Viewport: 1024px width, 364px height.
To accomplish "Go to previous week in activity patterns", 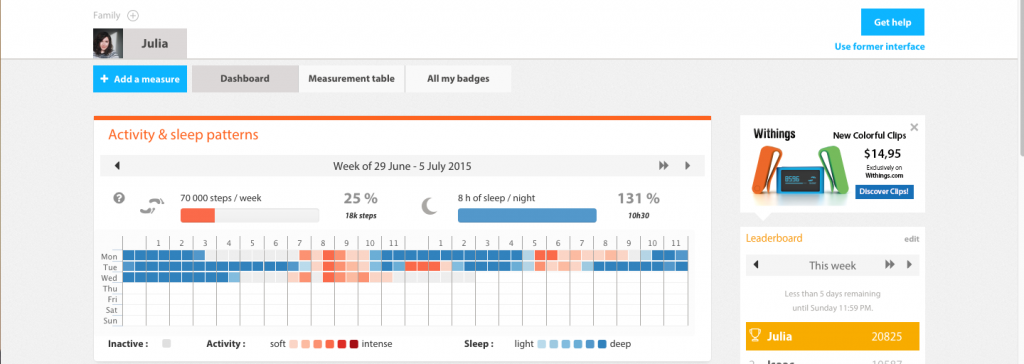I will click(x=117, y=166).
